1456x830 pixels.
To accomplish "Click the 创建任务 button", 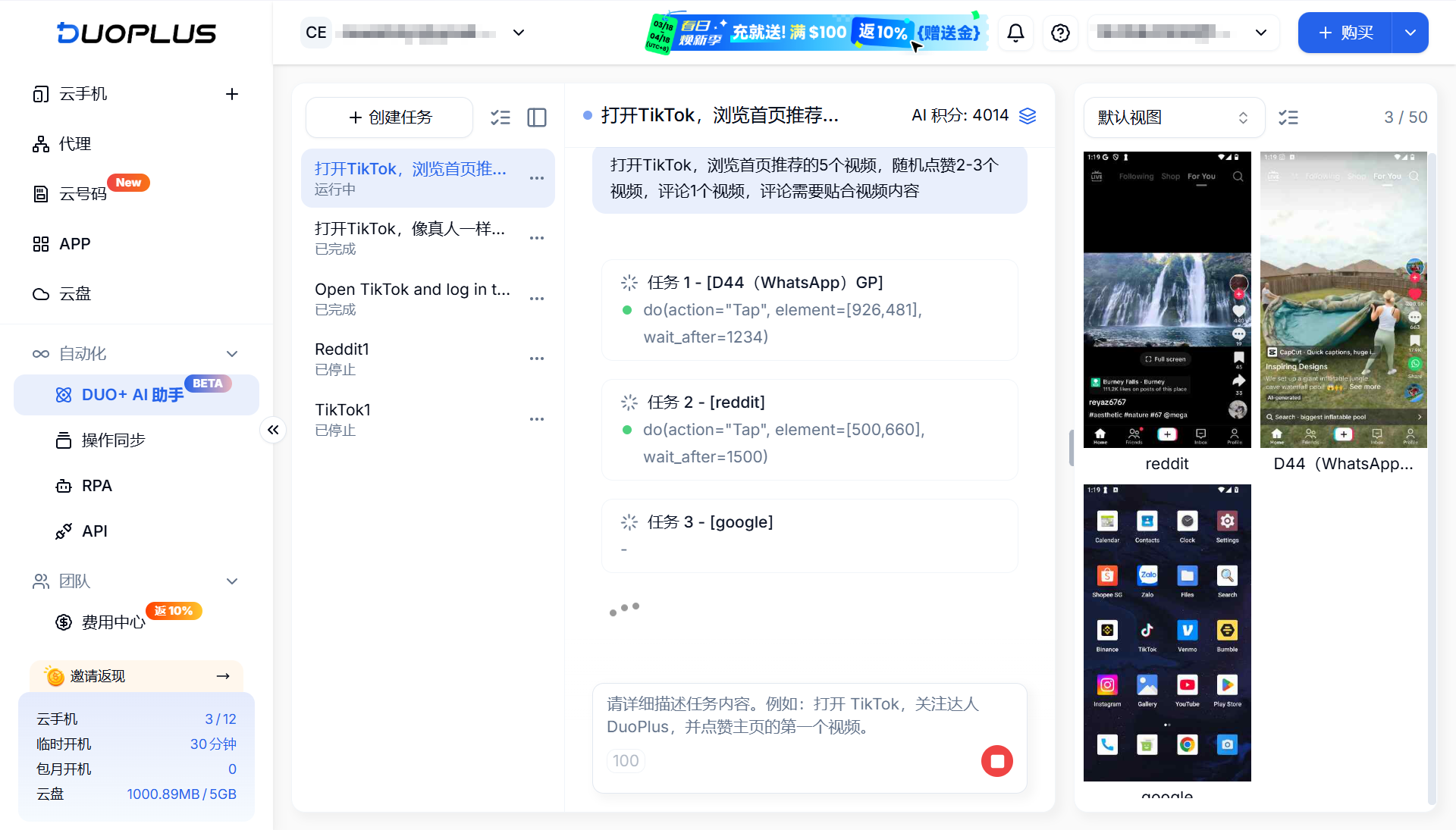I will pos(390,117).
